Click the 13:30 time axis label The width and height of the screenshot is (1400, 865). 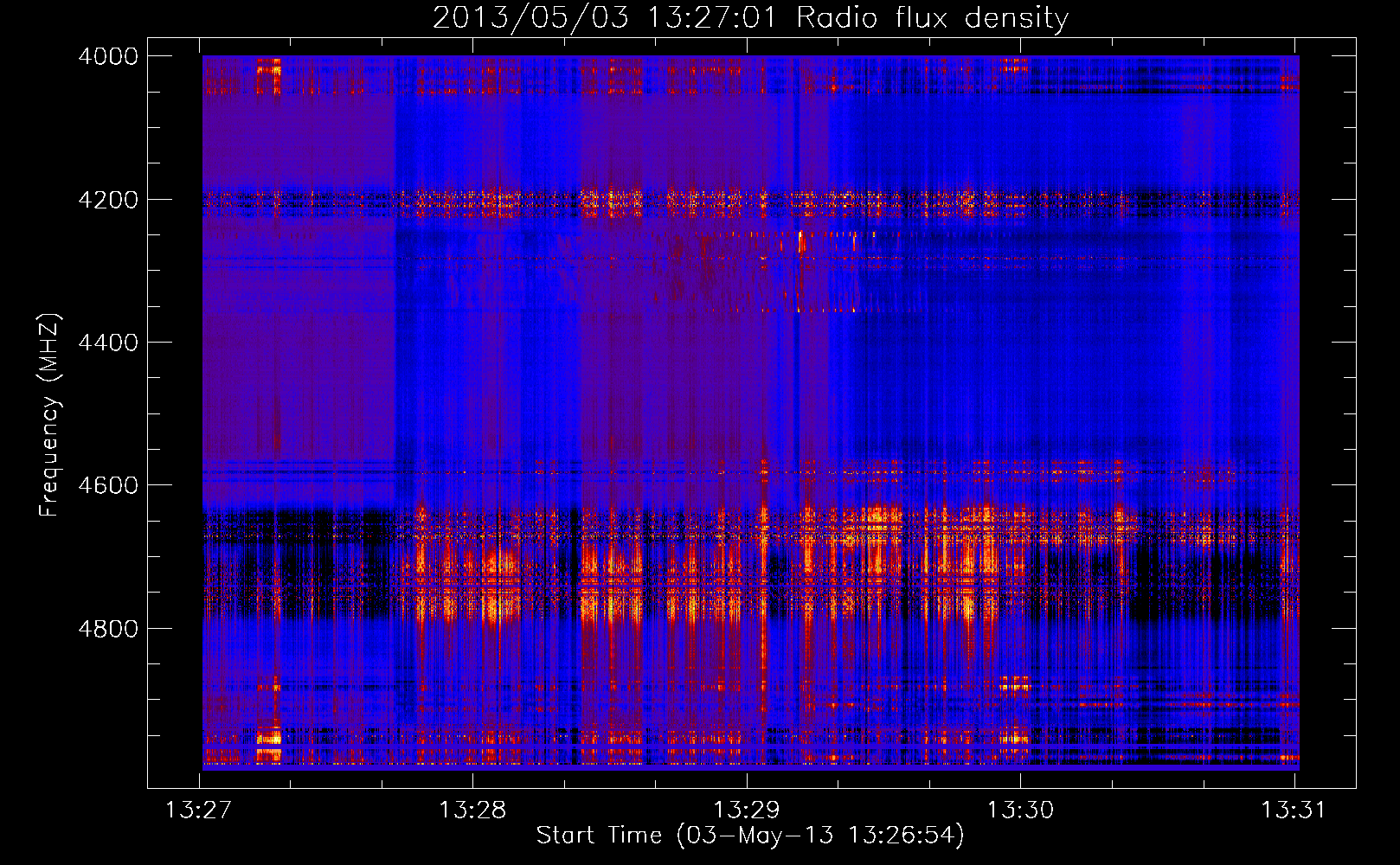[x=1020, y=811]
